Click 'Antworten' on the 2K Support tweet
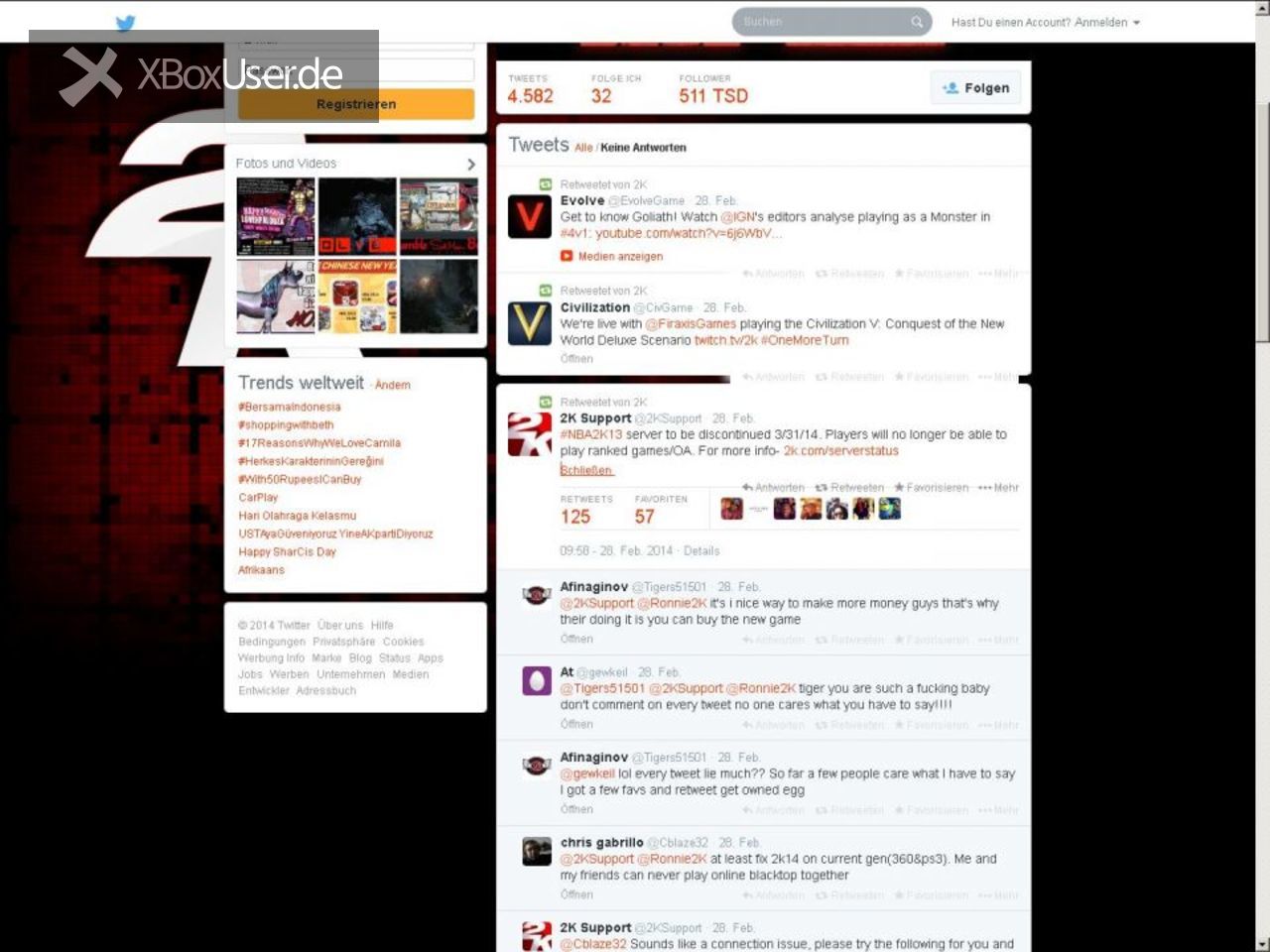This screenshot has width=1270, height=952. 773,488
